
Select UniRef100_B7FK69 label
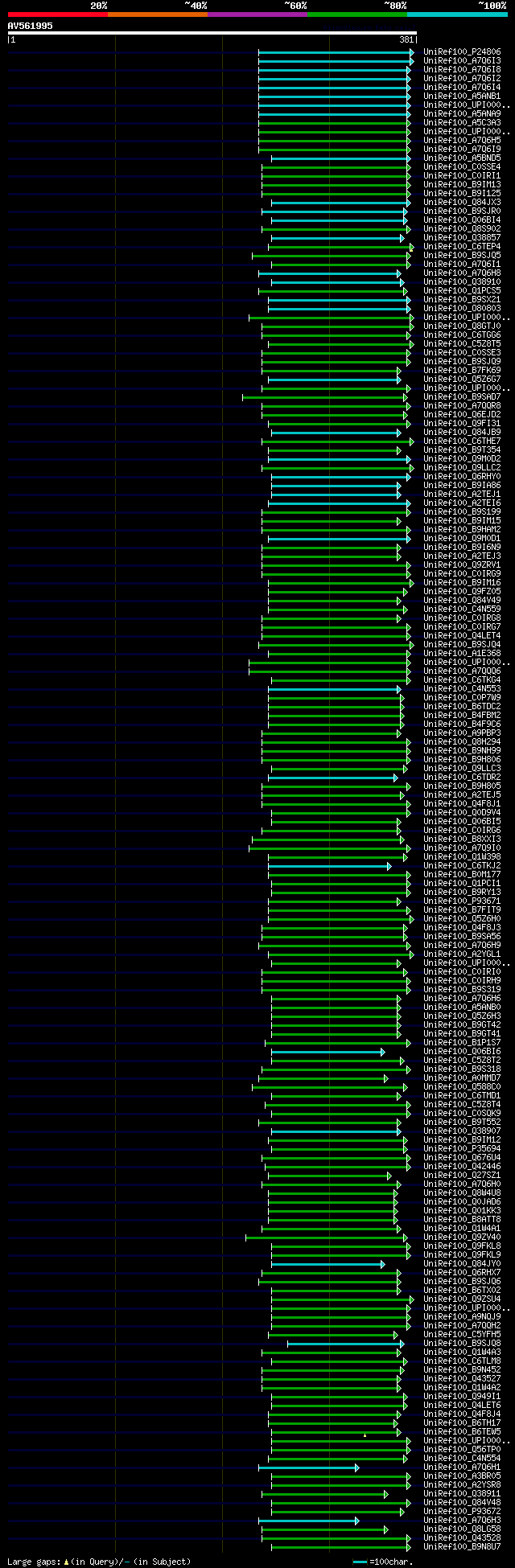tap(462, 370)
